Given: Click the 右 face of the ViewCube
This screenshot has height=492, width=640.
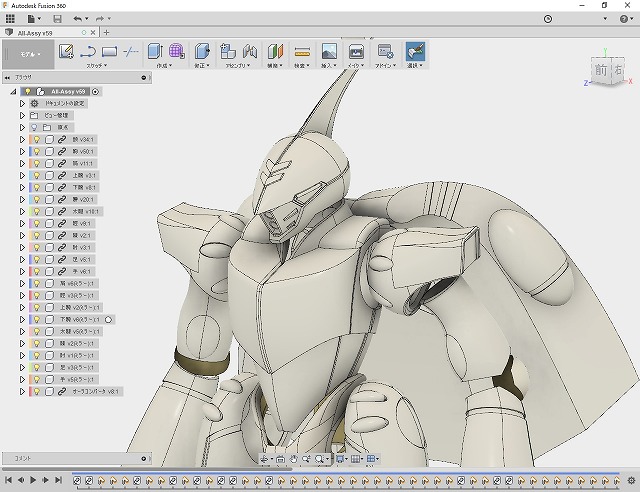Looking at the screenshot, I should [618, 70].
